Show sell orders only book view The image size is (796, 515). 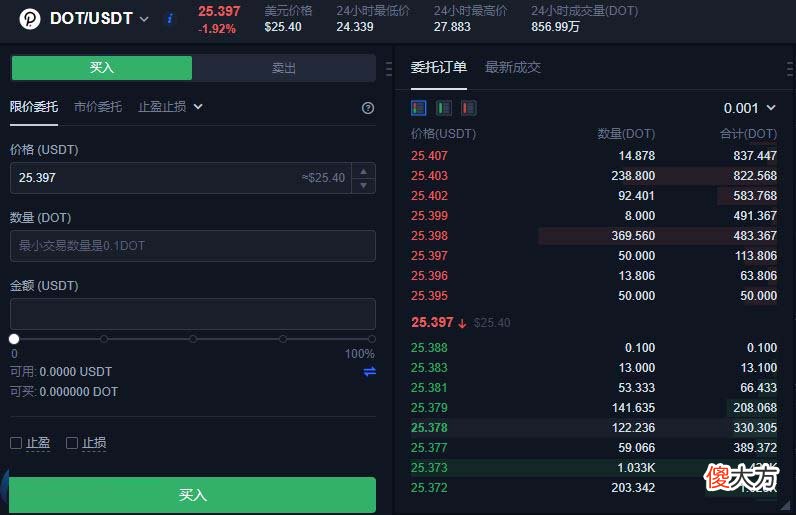click(469, 108)
